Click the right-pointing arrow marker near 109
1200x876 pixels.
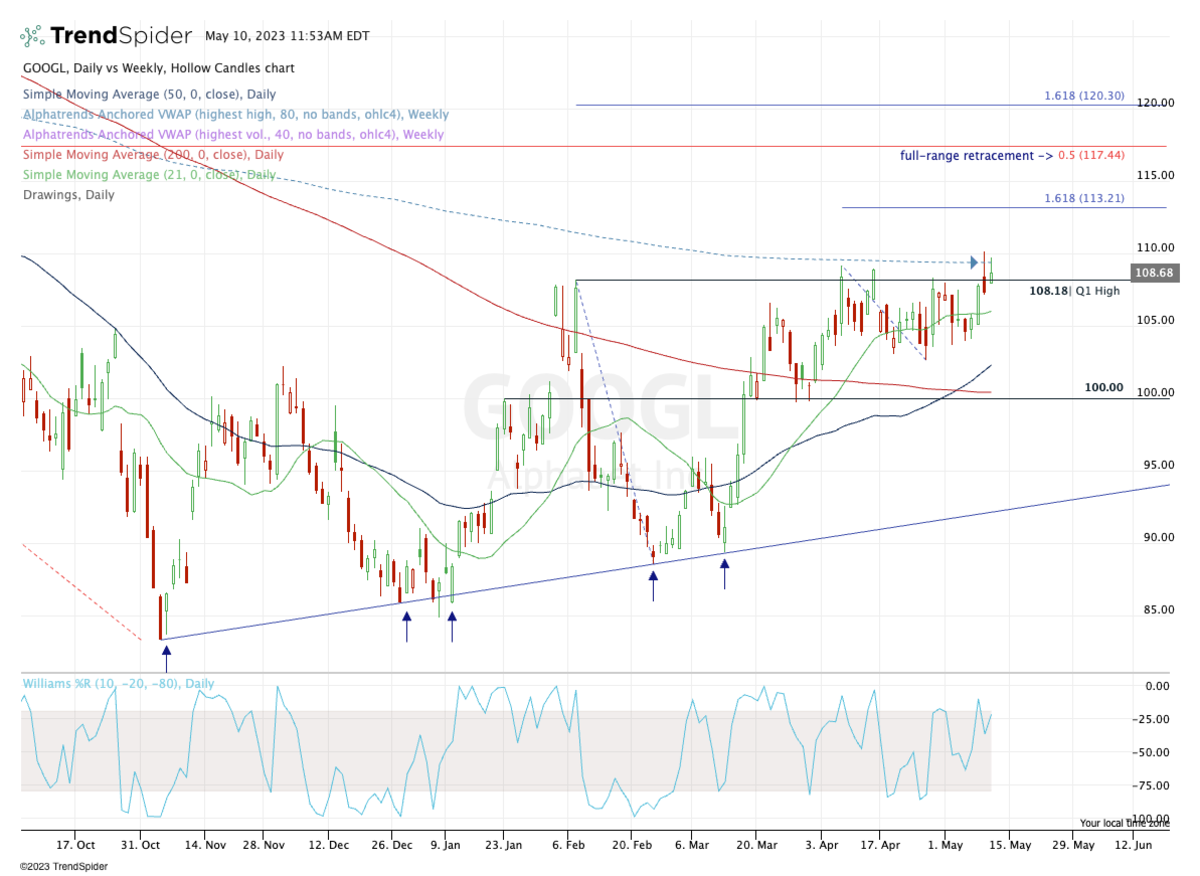pos(976,263)
